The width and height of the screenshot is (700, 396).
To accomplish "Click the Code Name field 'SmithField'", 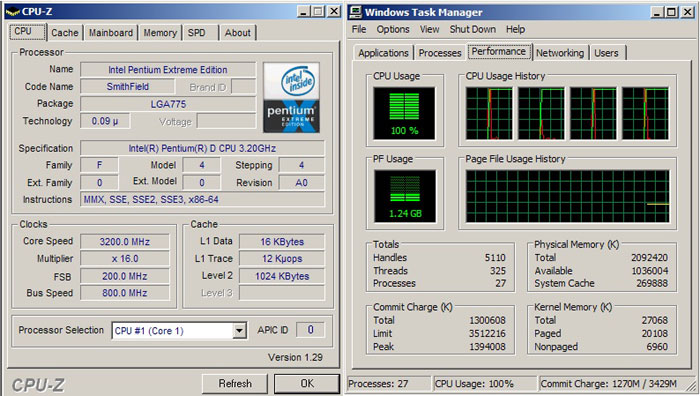I will [128, 87].
